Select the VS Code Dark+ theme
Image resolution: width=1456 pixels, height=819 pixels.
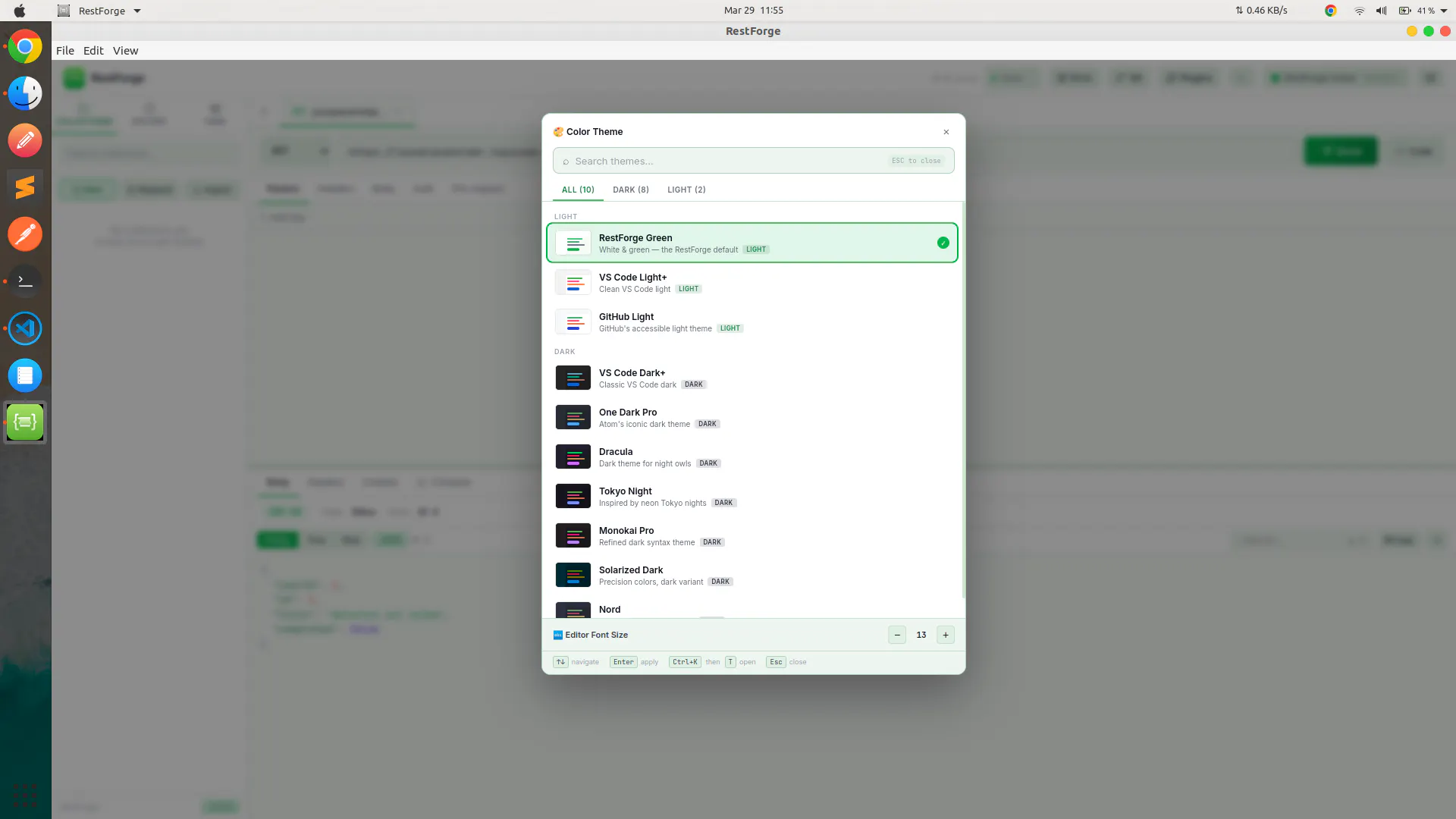click(x=752, y=378)
